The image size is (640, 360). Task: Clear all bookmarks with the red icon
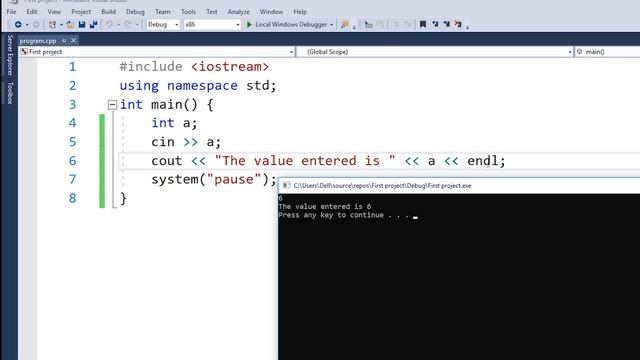click(x=458, y=24)
